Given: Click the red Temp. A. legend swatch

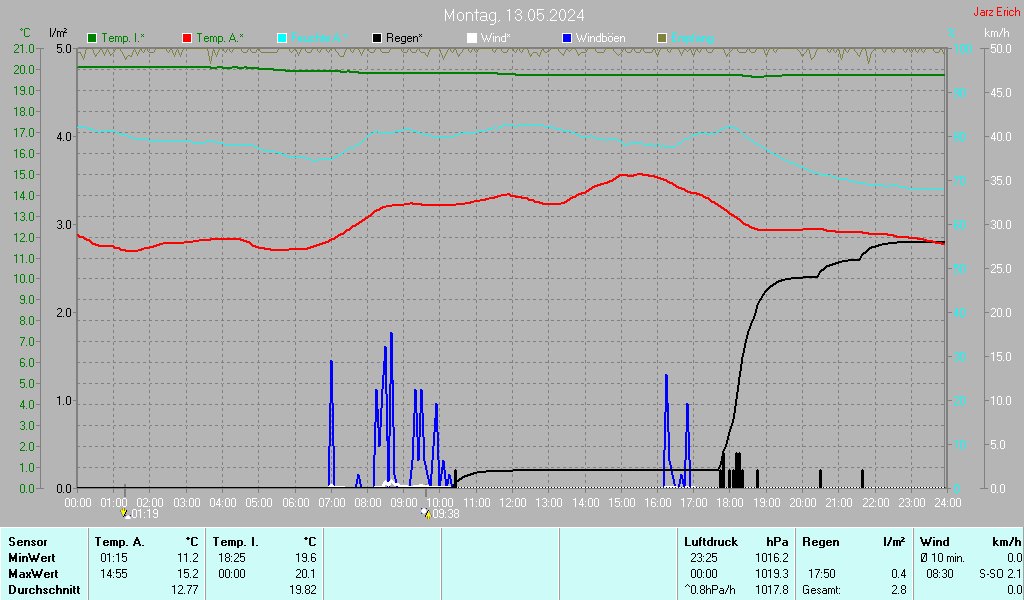Looking at the screenshot, I should (187, 38).
